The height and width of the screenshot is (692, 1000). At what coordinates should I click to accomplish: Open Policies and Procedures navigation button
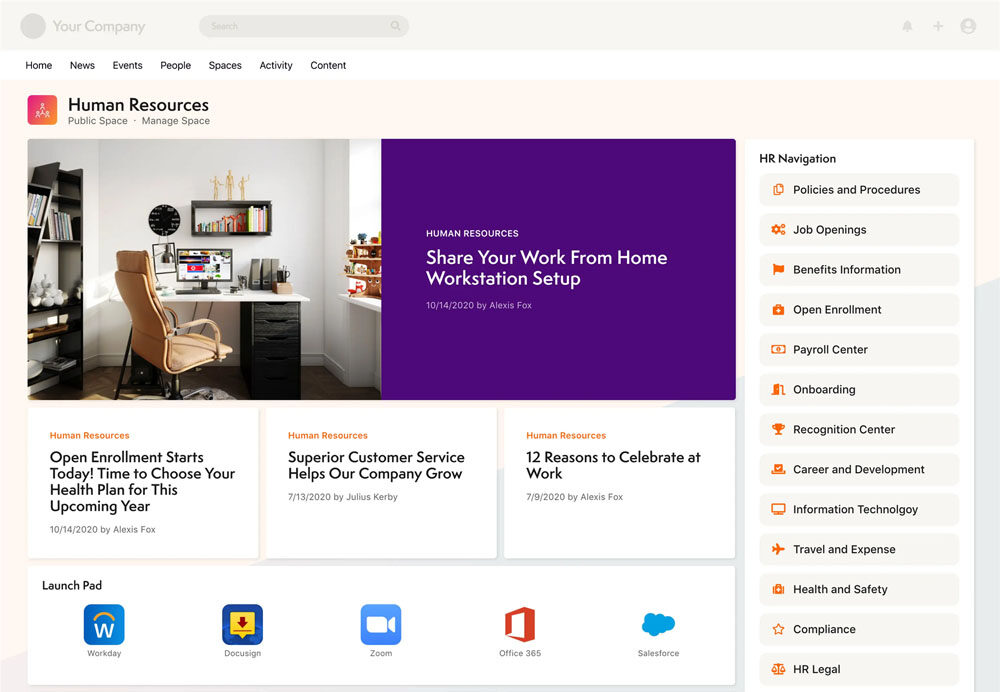coord(858,190)
